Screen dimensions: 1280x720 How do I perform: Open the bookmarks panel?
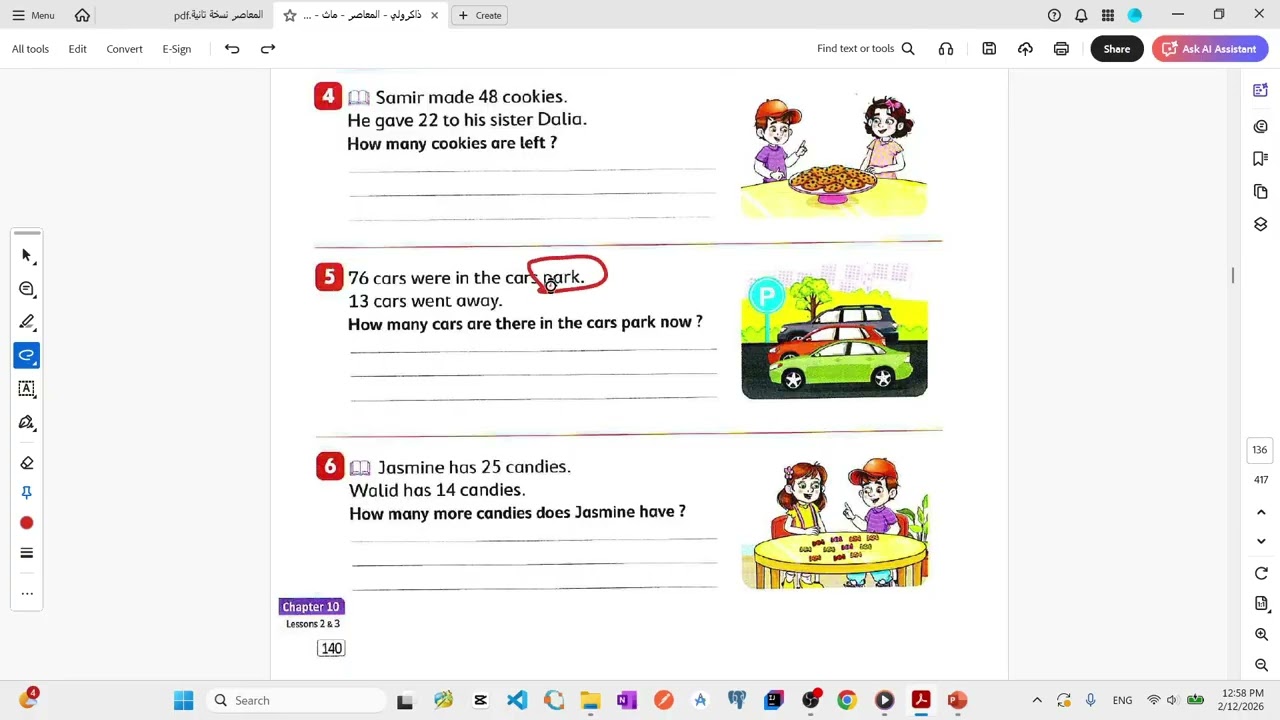click(1261, 159)
